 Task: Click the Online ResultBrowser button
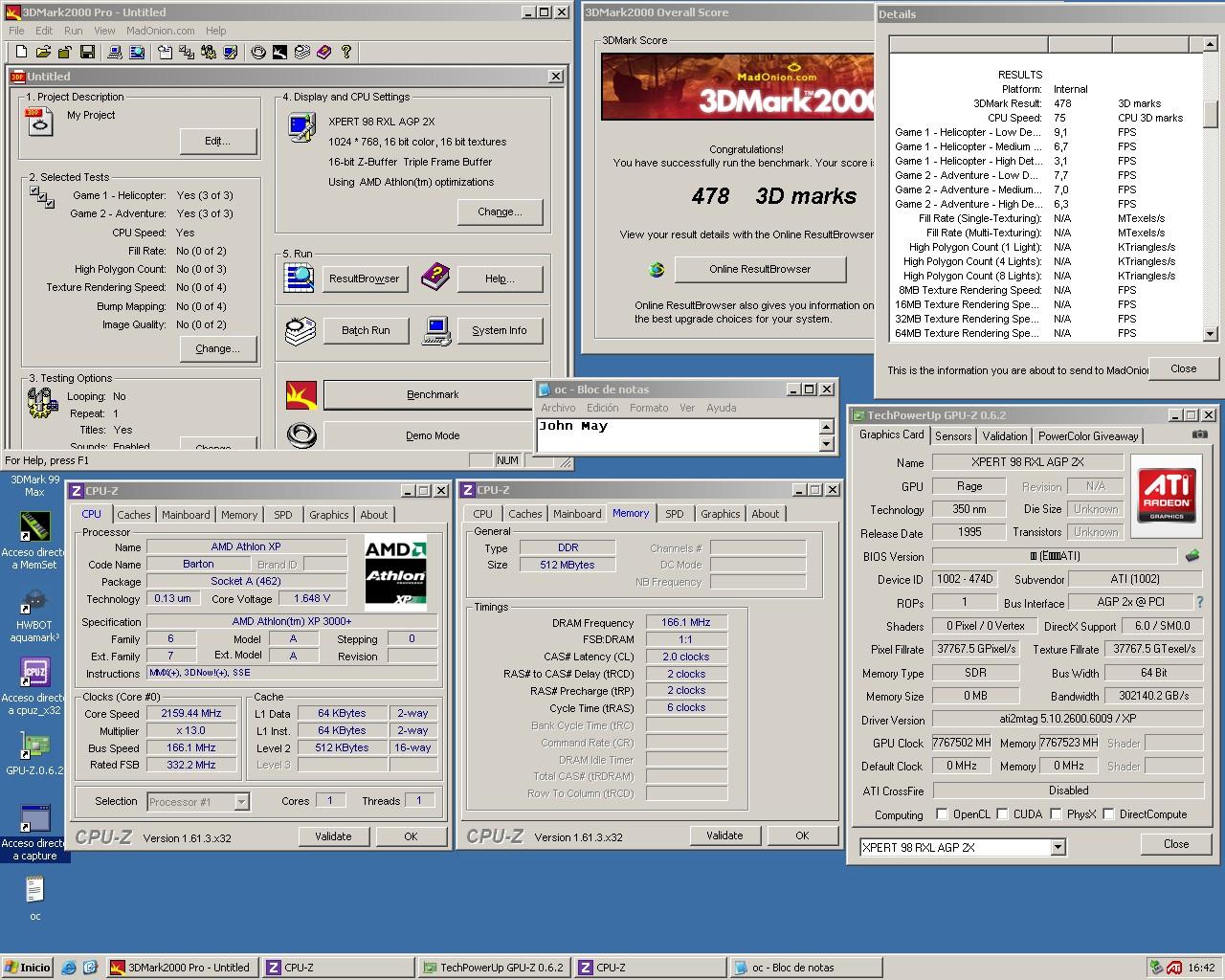point(760,269)
